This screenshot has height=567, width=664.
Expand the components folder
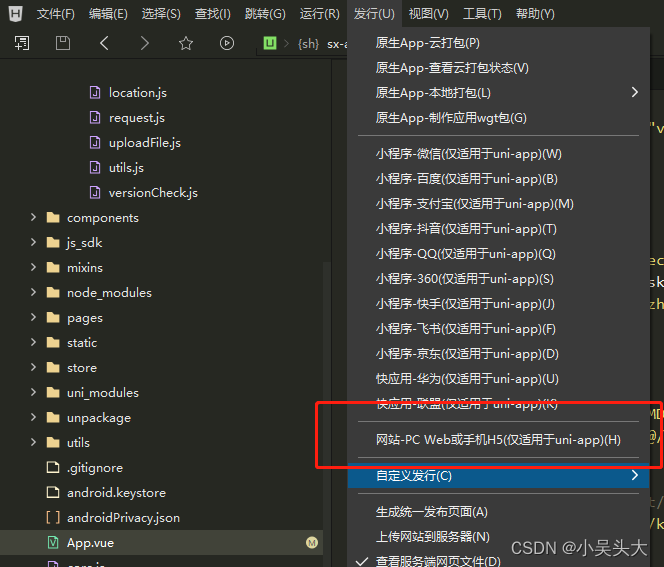(x=33, y=217)
